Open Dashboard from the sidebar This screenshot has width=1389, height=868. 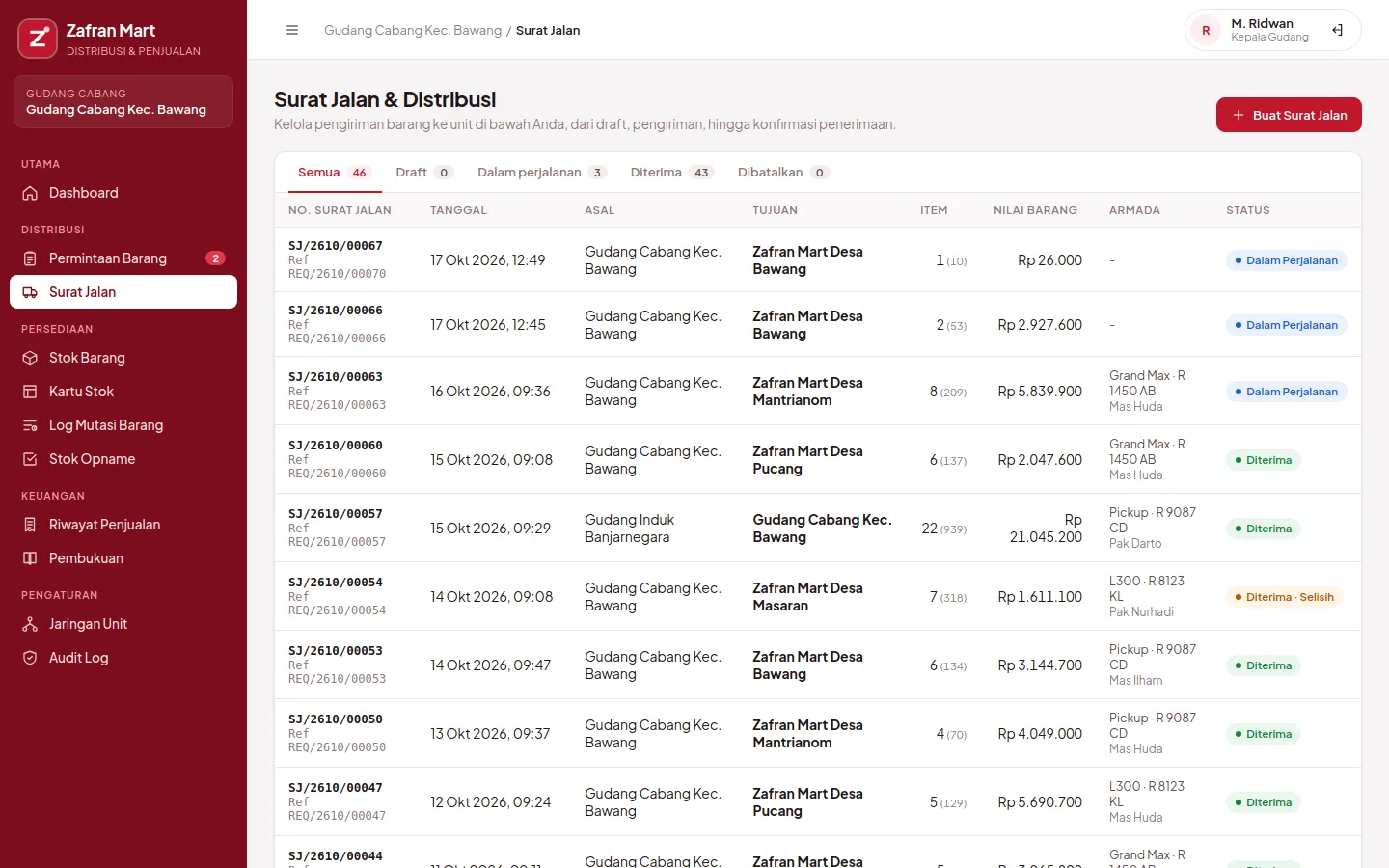[123, 193]
